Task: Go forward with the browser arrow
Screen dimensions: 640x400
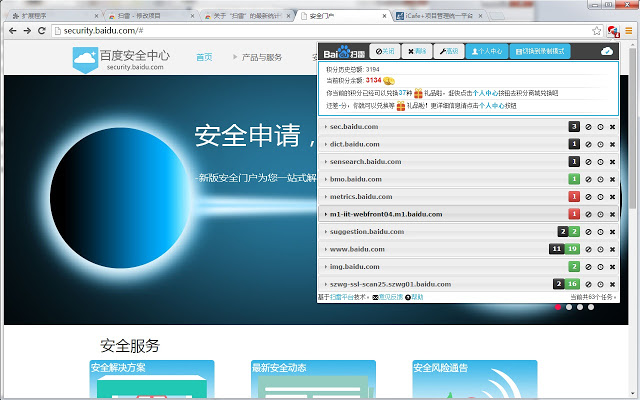Action: coord(27,31)
